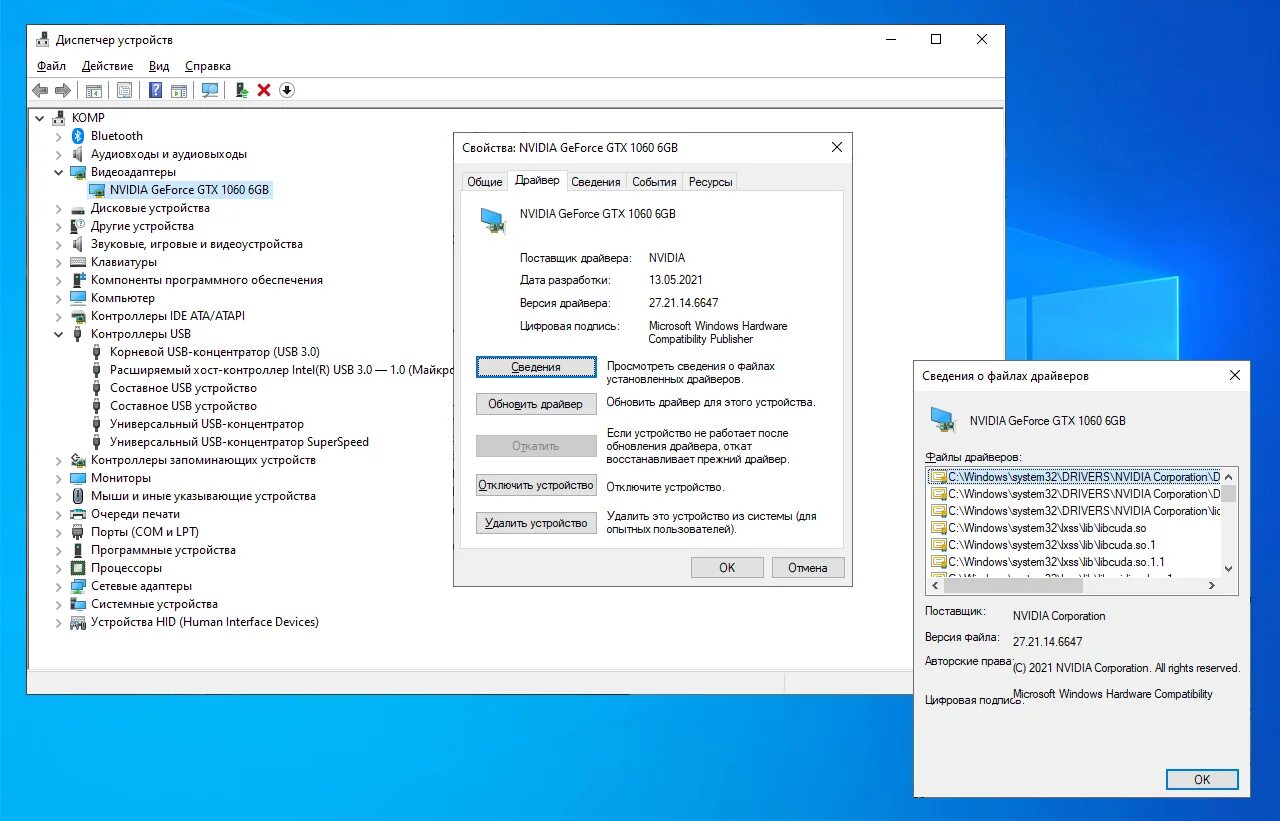This screenshot has height=821, width=1280.
Task: Switch to the Общие tab
Action: pyautogui.click(x=485, y=182)
